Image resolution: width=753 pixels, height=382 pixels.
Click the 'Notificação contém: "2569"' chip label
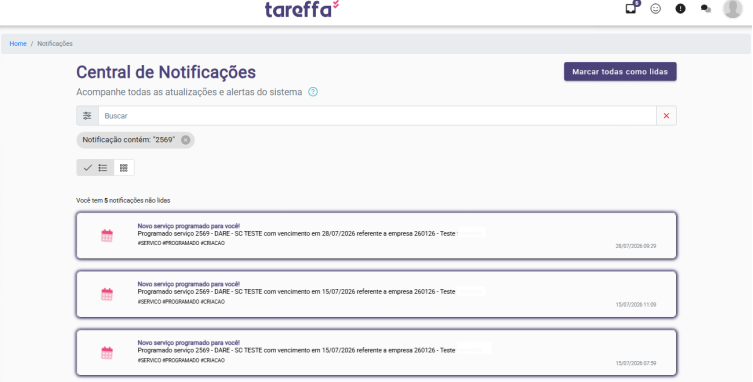click(129, 140)
